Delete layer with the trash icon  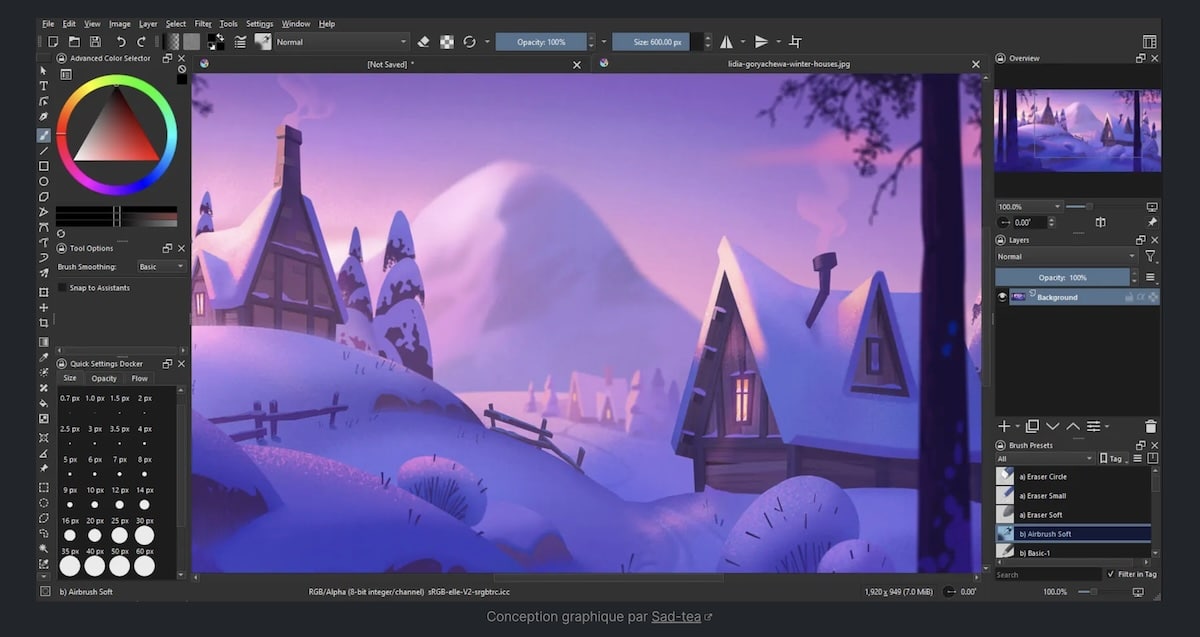pyautogui.click(x=1150, y=426)
